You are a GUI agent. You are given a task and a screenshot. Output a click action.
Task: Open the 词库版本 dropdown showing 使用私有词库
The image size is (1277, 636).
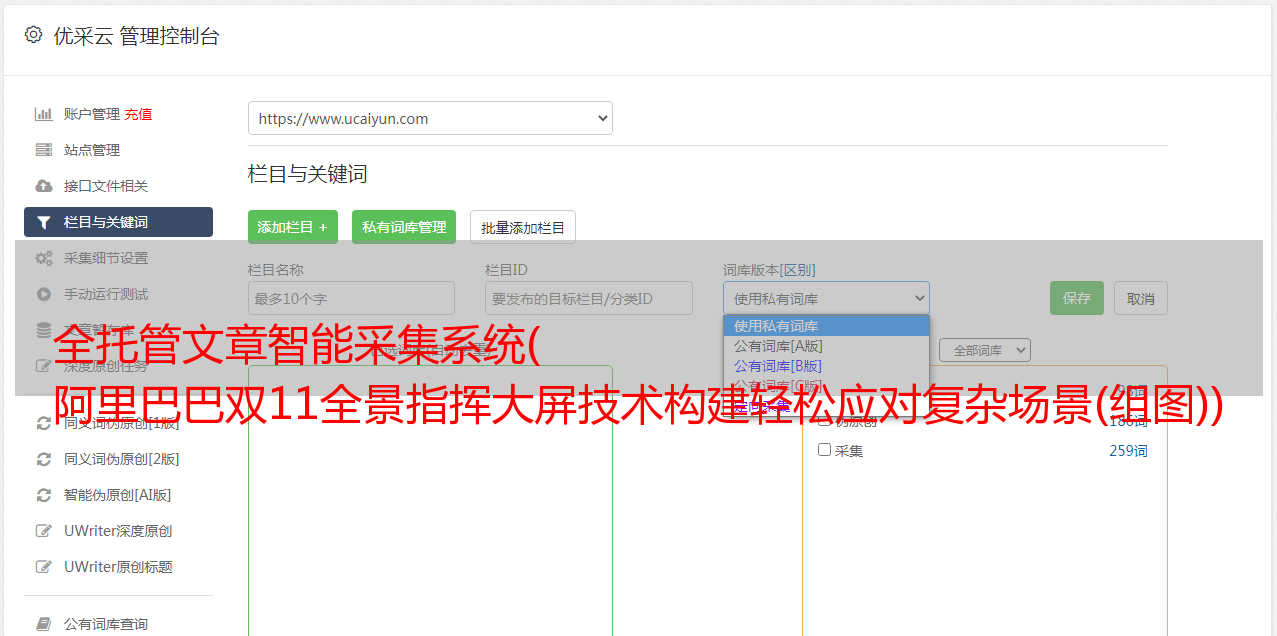tap(826, 298)
